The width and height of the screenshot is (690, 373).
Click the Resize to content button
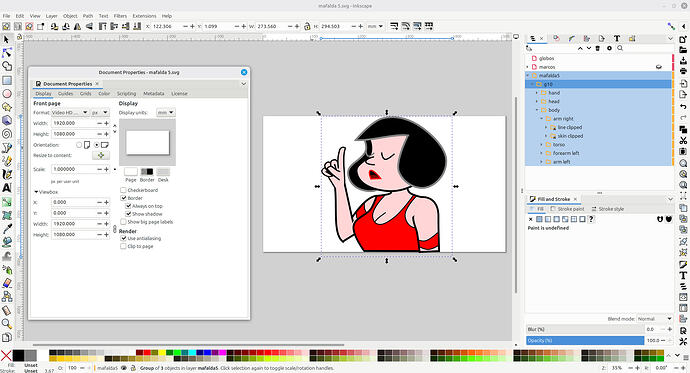coord(101,155)
